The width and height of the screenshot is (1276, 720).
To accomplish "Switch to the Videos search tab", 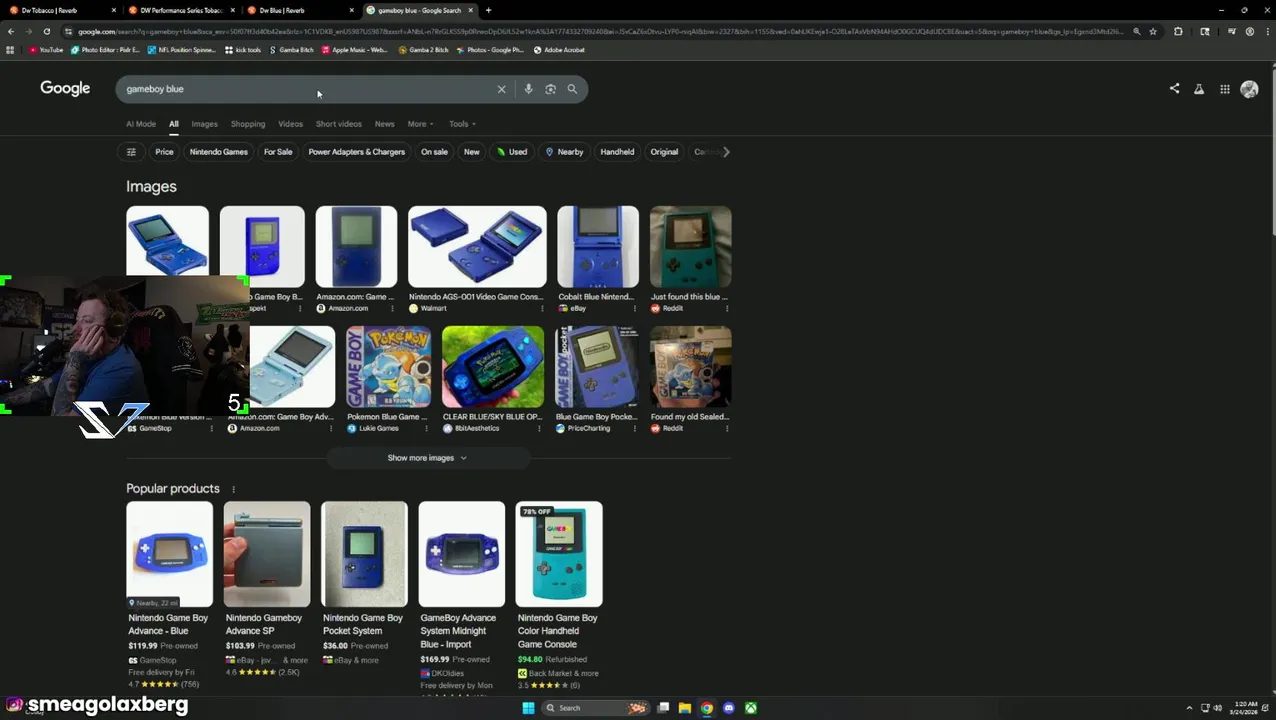I will pyautogui.click(x=290, y=124).
